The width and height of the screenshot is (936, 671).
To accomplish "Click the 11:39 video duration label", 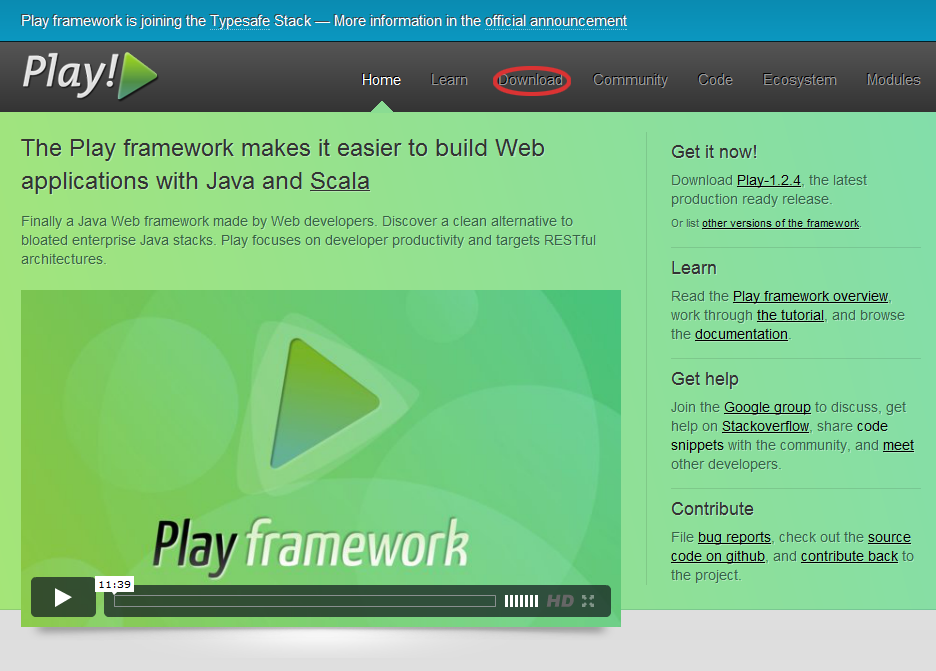I will click(x=115, y=584).
